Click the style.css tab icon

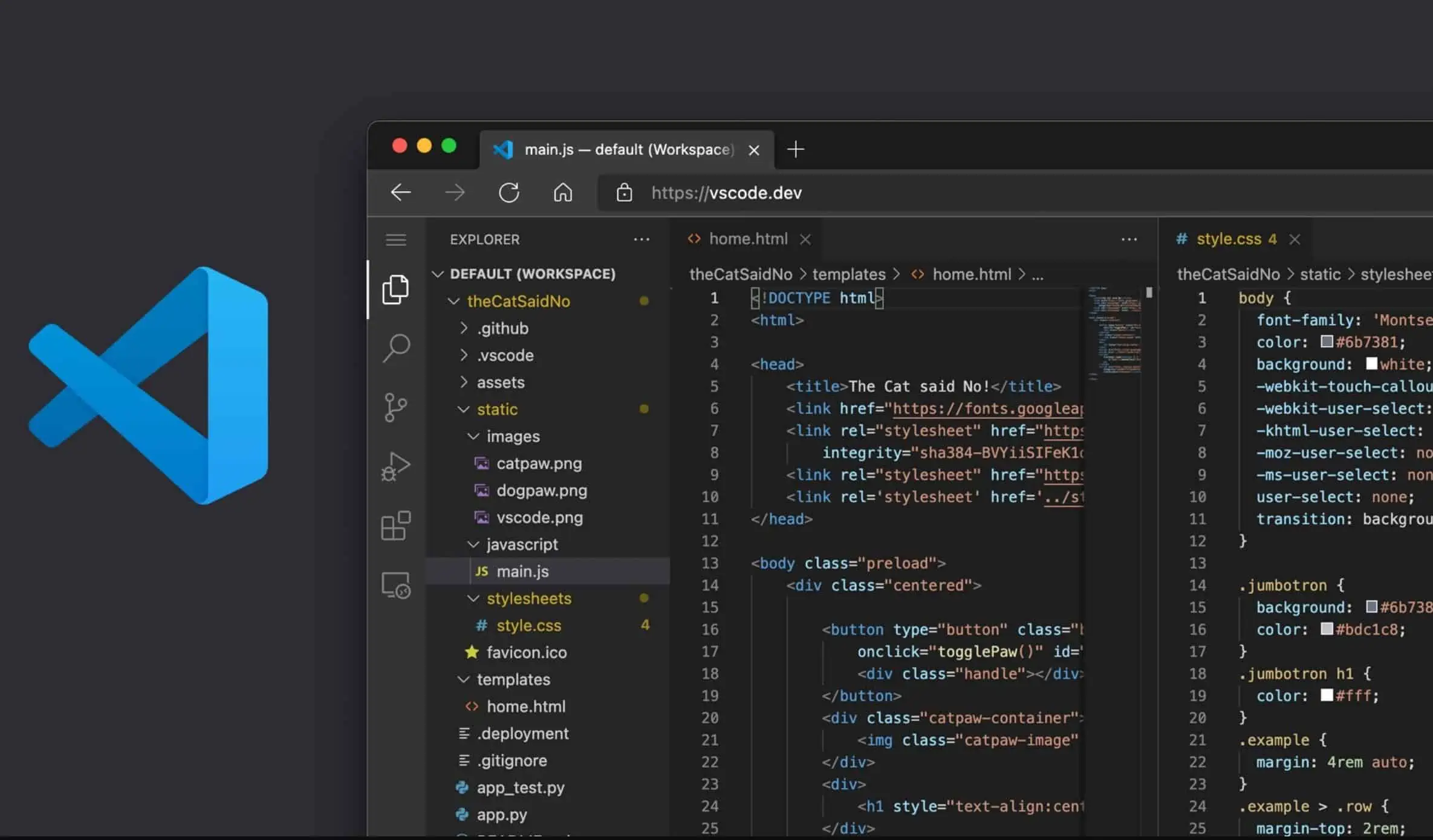pyautogui.click(x=1184, y=238)
